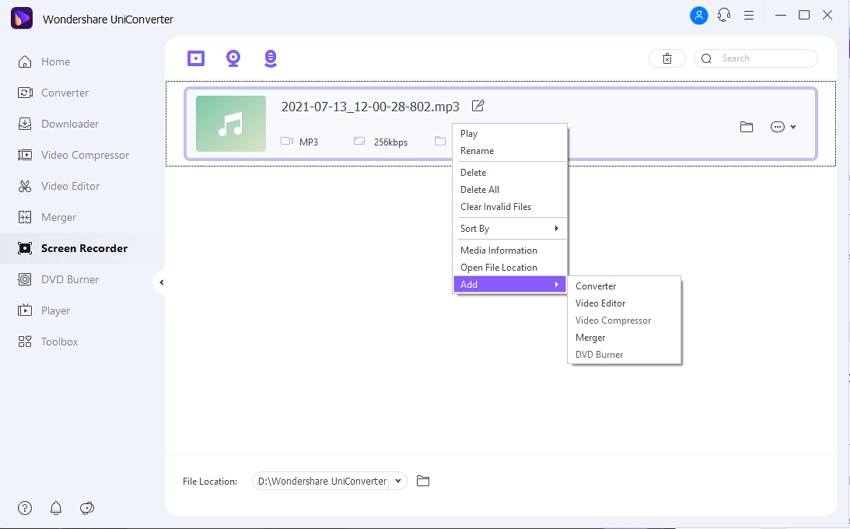Screen dimensions: 850x529
Task: Open the recording's folder icon on right
Action: tap(746, 127)
